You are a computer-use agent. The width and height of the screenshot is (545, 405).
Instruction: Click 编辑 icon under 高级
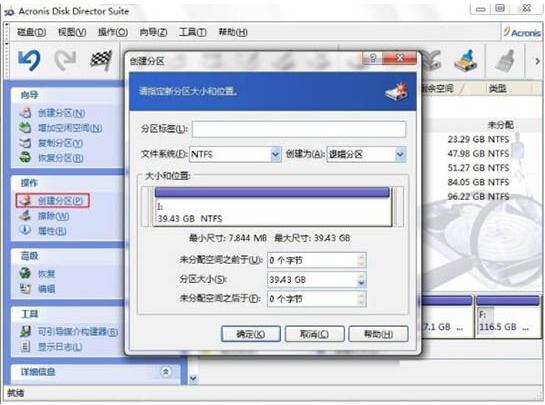click(25, 288)
